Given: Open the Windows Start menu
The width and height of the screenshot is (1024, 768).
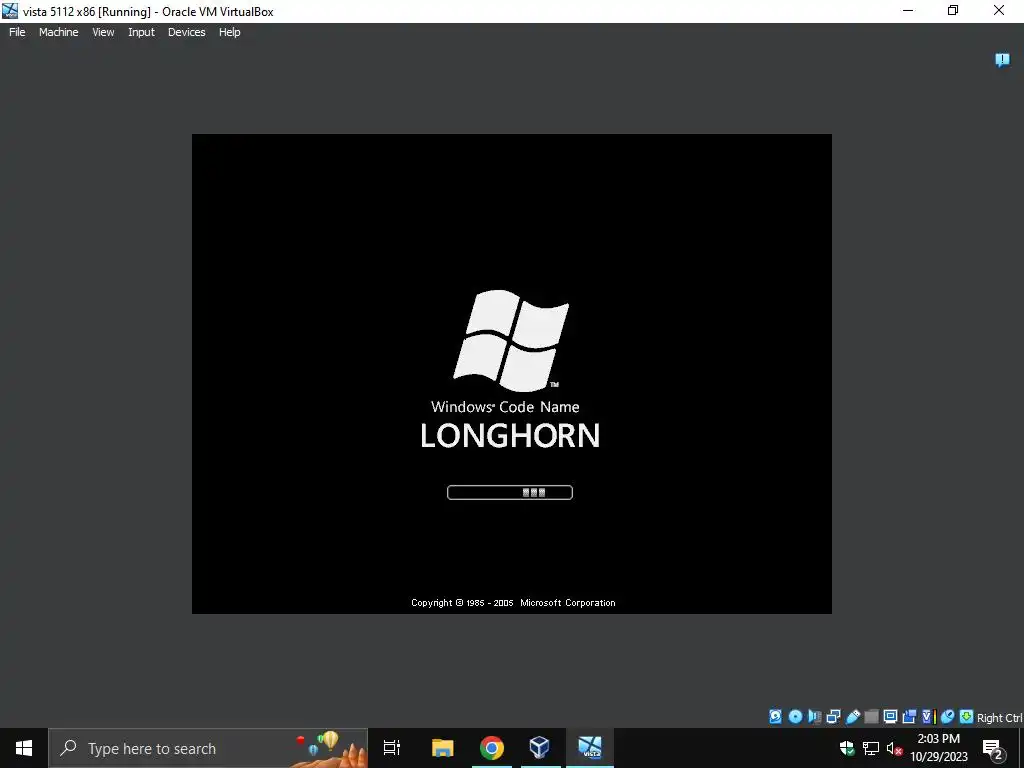Looking at the screenshot, I should (x=24, y=748).
